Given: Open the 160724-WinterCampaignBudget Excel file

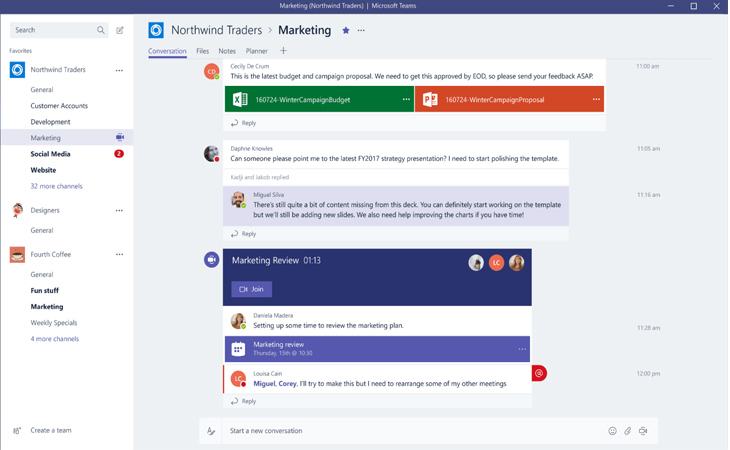Looking at the screenshot, I should 319,99.
